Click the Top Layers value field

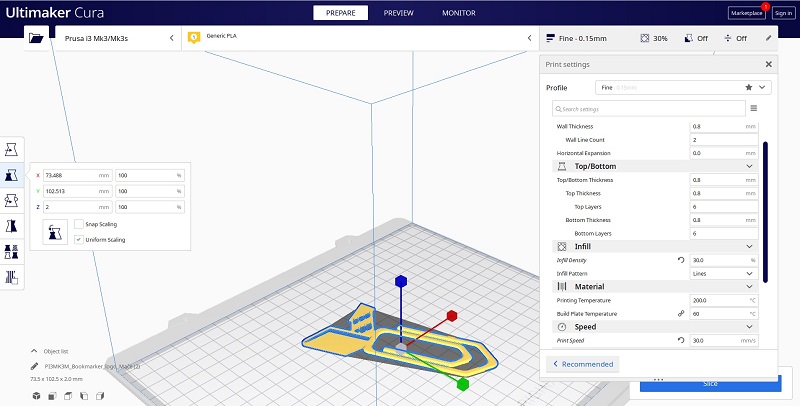[x=723, y=207]
